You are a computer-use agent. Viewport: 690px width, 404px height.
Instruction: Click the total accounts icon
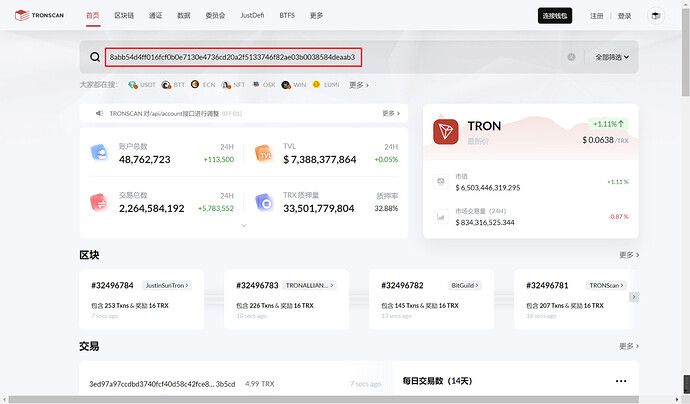99,152
